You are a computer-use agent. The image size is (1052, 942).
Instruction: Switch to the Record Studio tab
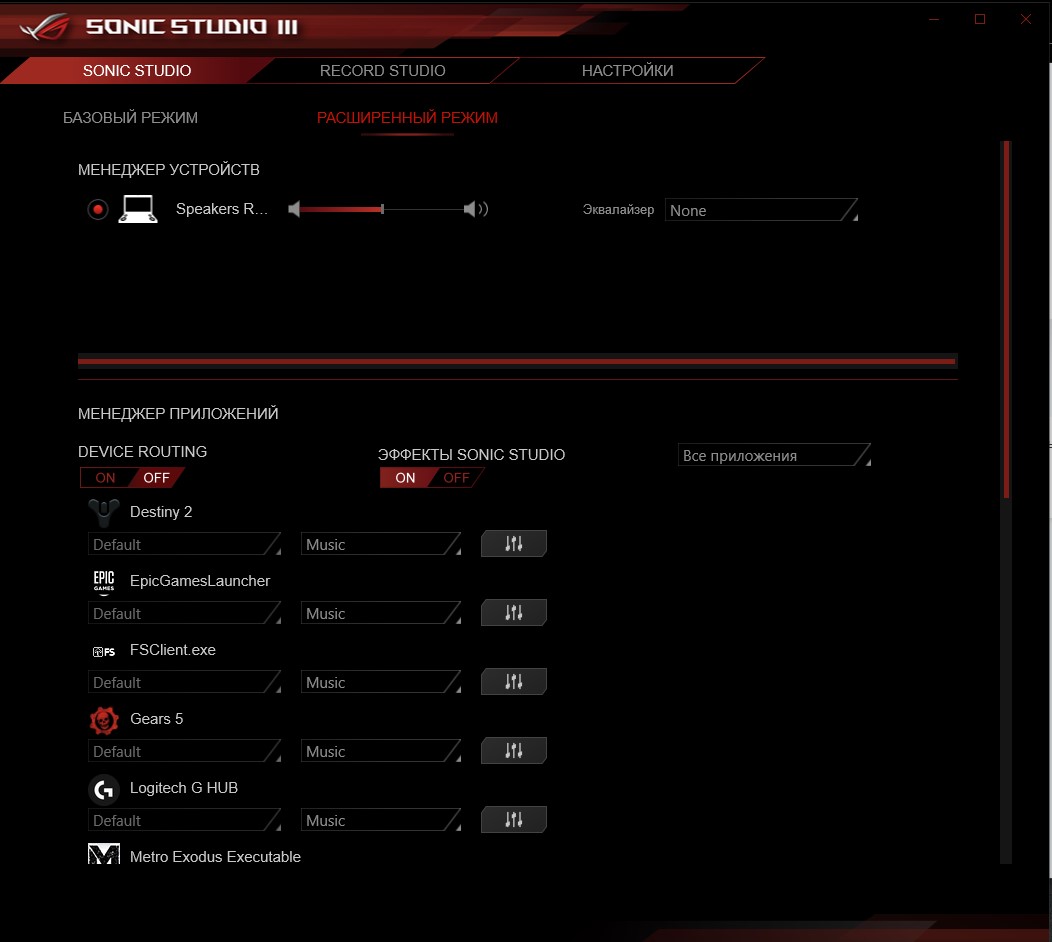[382, 71]
